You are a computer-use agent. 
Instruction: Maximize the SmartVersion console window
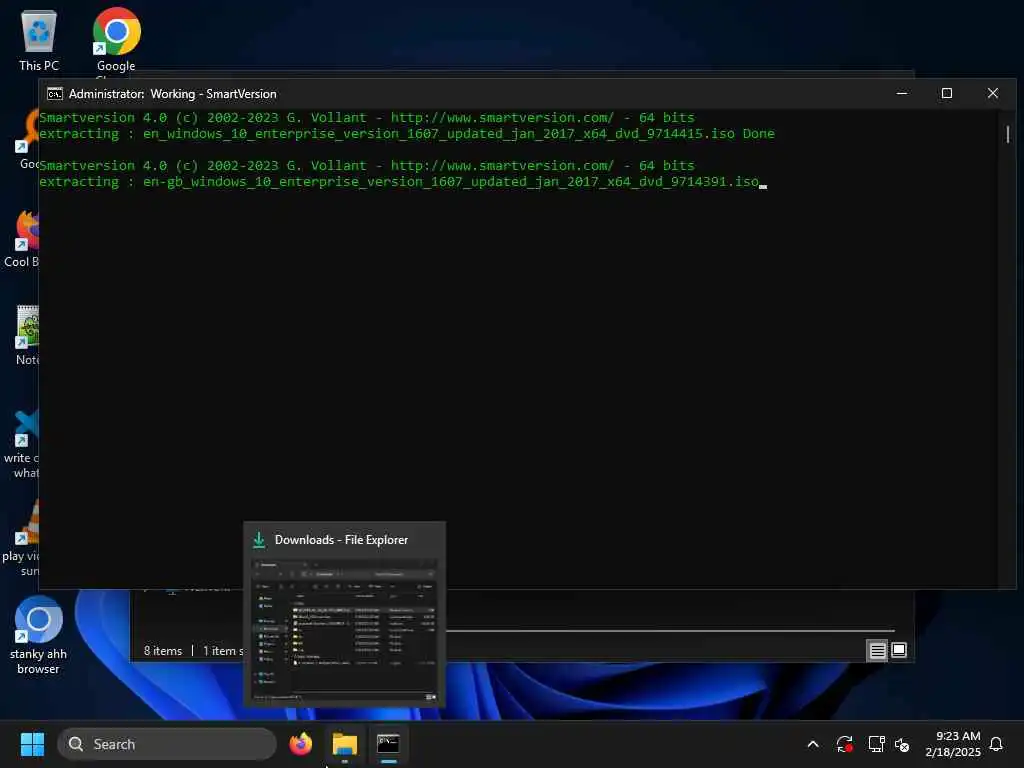[947, 93]
